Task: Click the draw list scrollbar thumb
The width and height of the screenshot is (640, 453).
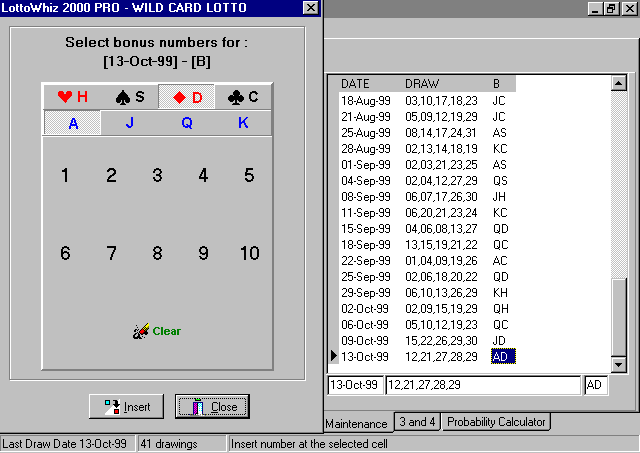Action: (619, 317)
